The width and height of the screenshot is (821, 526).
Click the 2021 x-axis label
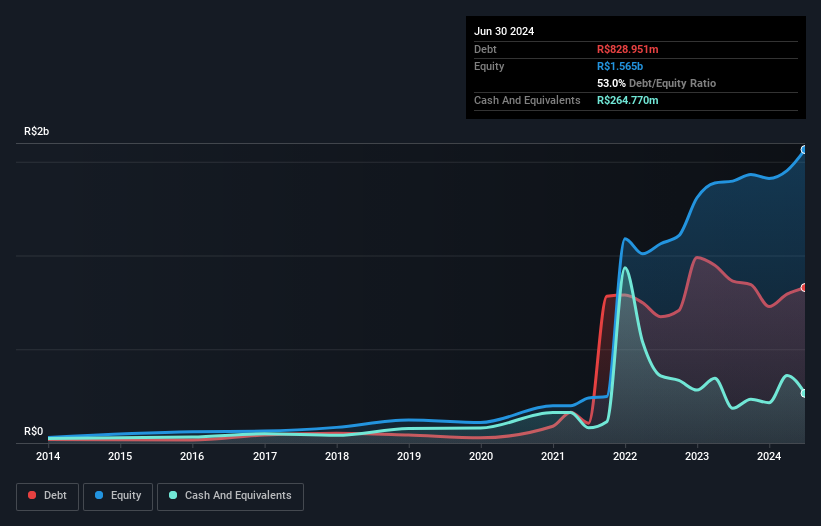553,456
